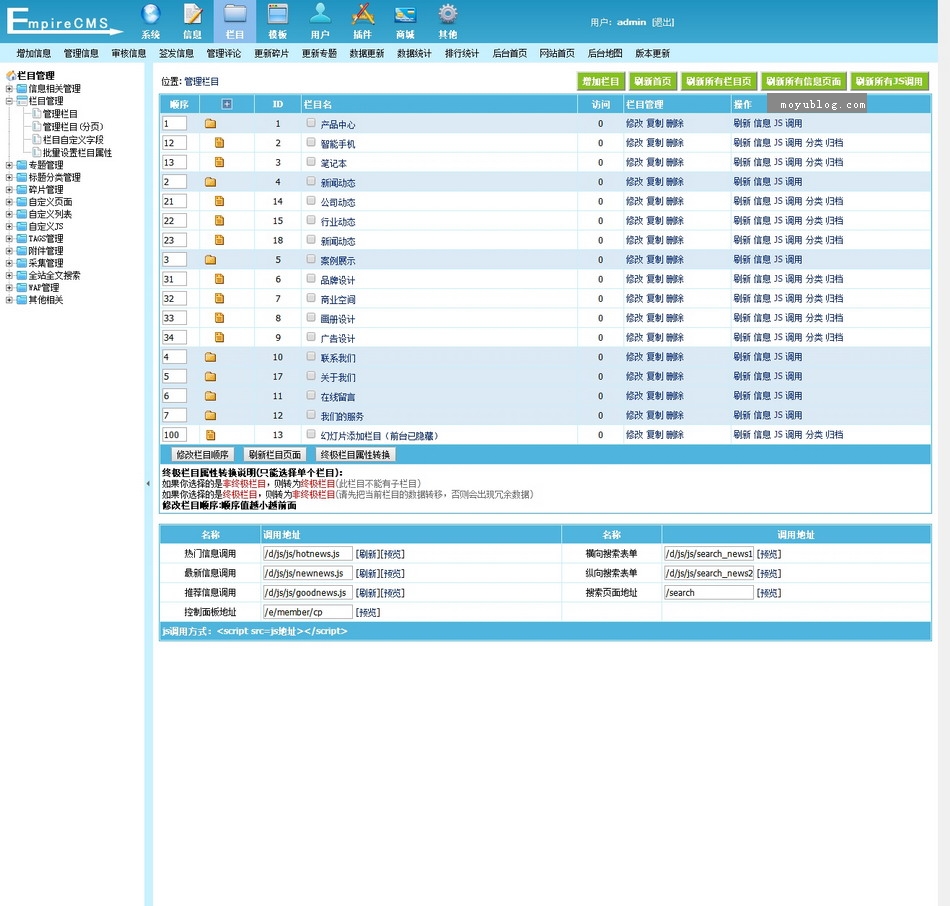Click the folder icon in 我们的服务 row
This screenshot has width=950, height=906.
(x=210, y=415)
